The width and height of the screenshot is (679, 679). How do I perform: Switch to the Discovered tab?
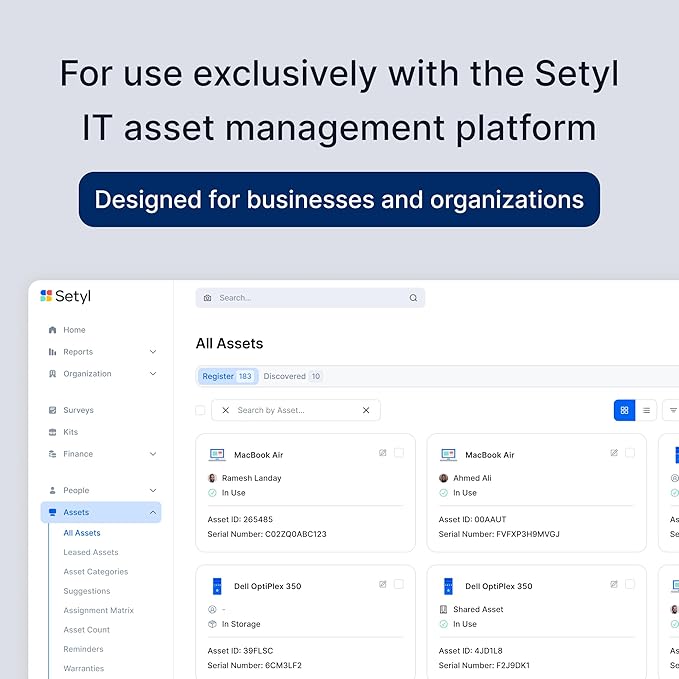[x=292, y=376]
